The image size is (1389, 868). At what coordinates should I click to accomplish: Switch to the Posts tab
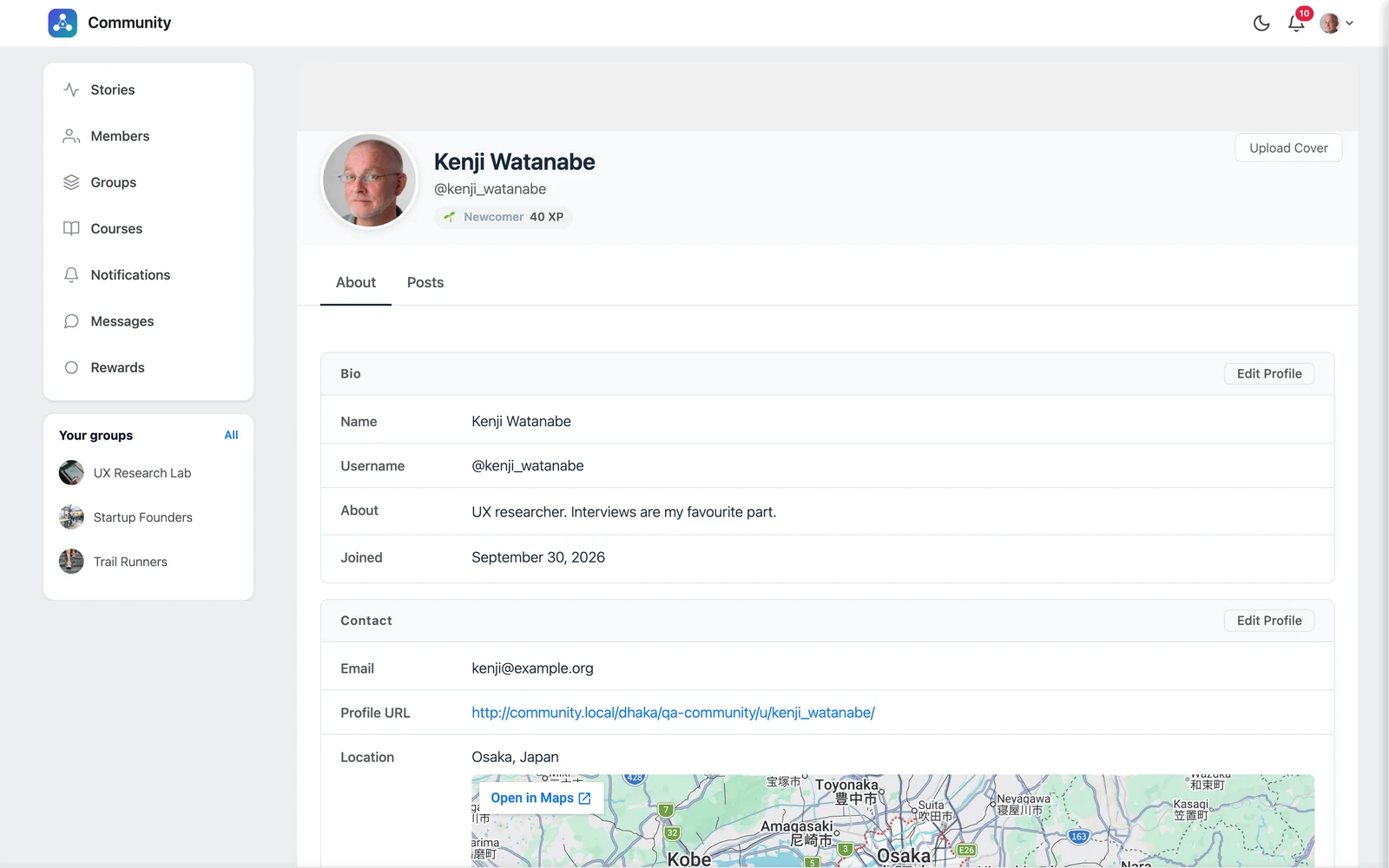click(425, 283)
